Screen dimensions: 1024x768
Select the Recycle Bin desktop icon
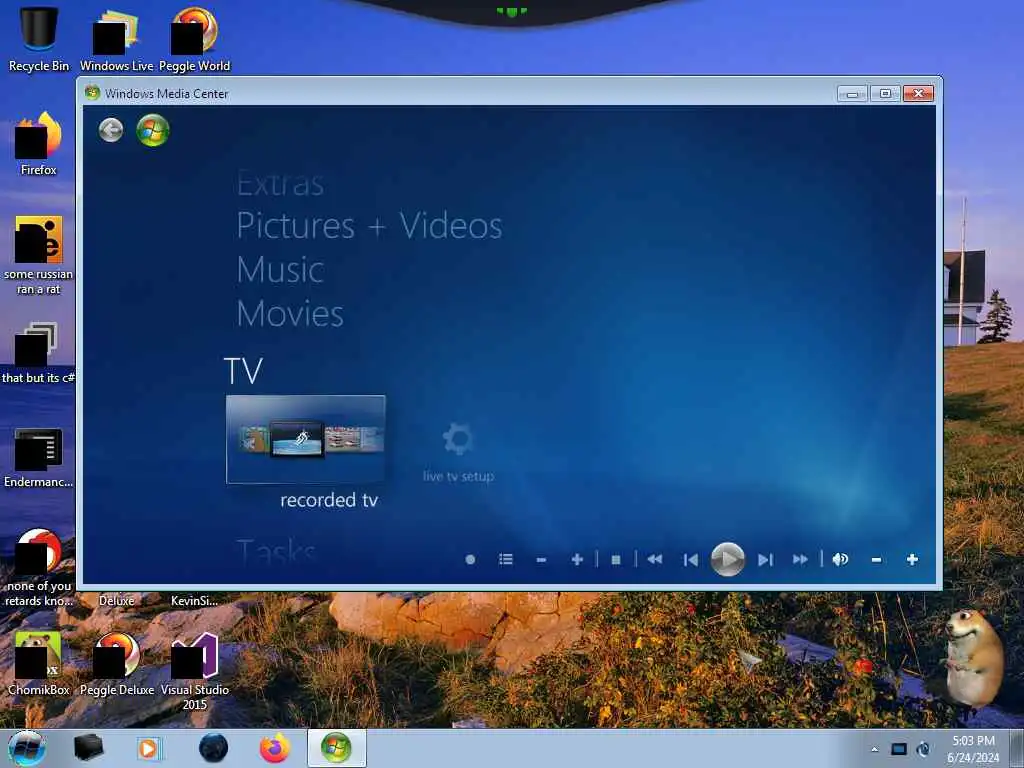point(39,39)
